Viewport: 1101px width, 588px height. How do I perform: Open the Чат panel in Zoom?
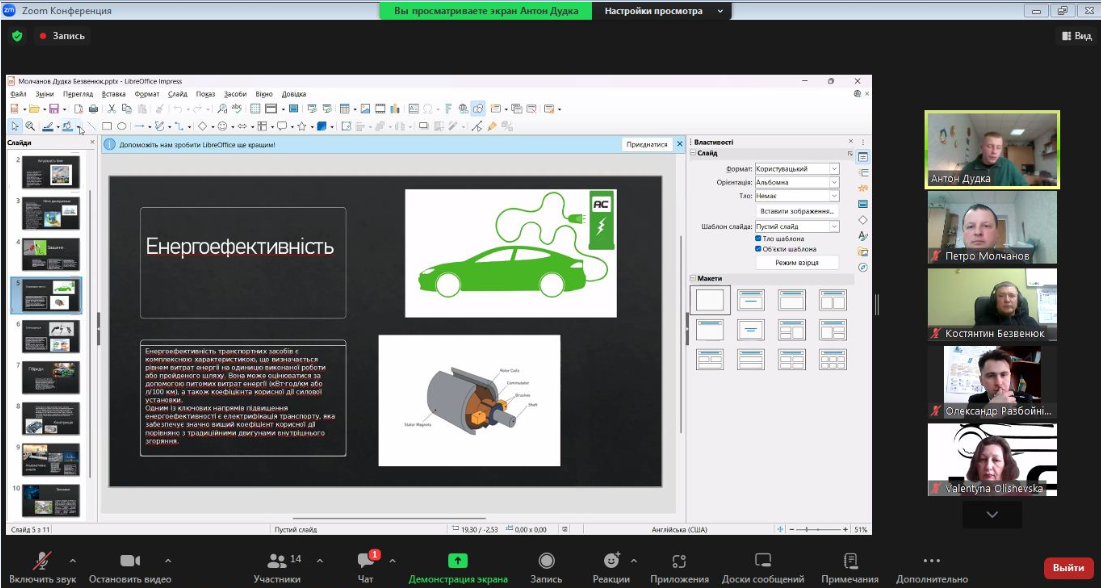click(365, 561)
